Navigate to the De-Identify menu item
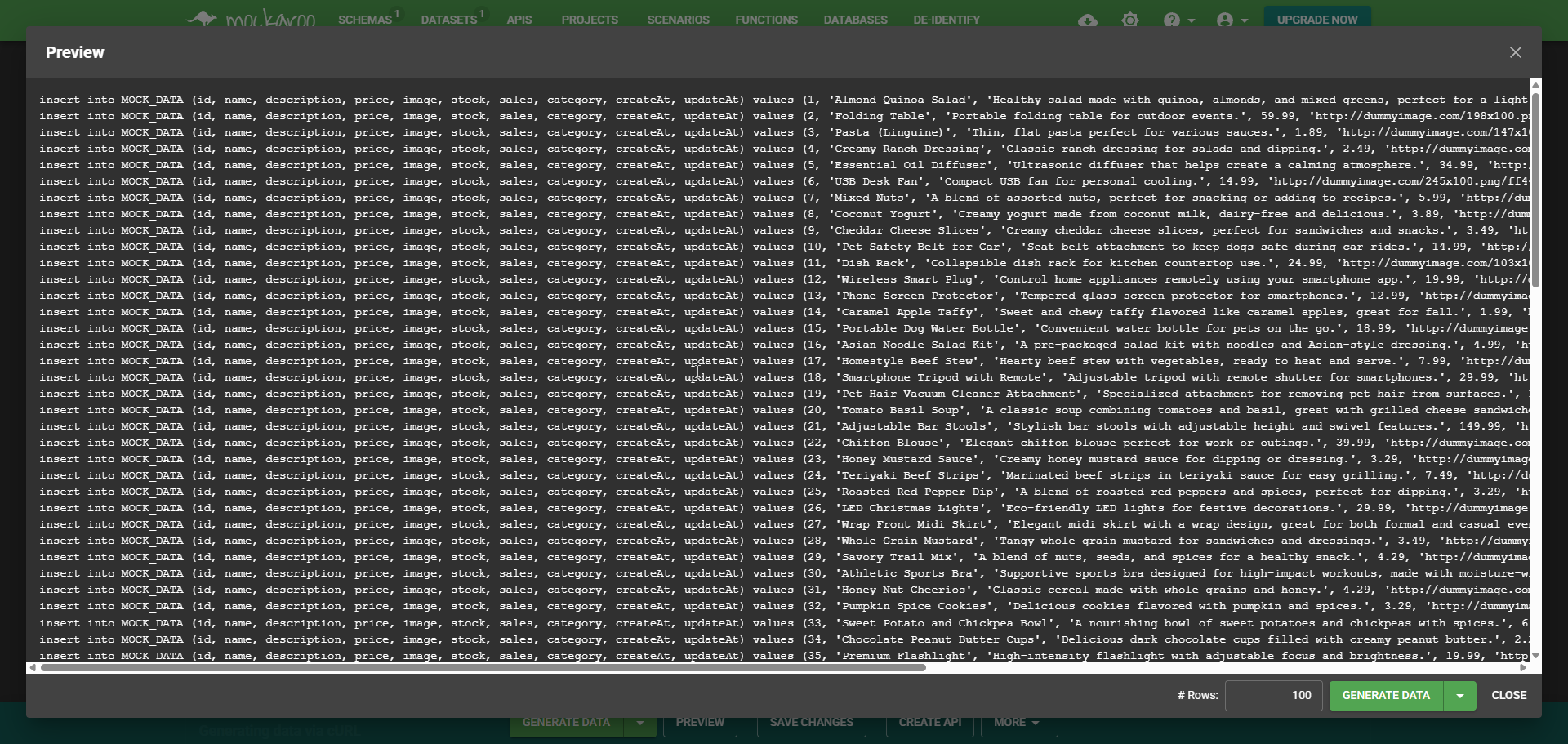The height and width of the screenshot is (744, 1568). coord(946,20)
